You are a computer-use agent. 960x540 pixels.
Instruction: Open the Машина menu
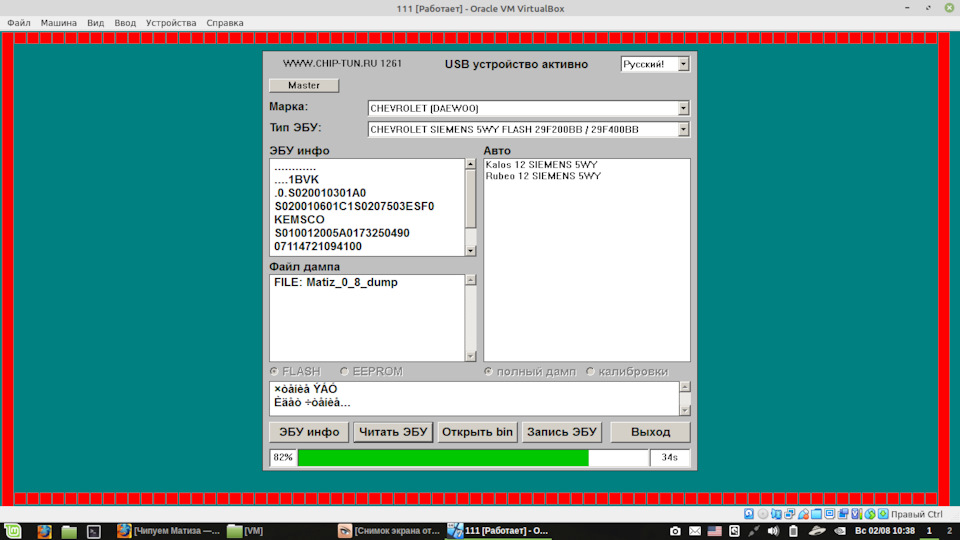tap(59, 23)
